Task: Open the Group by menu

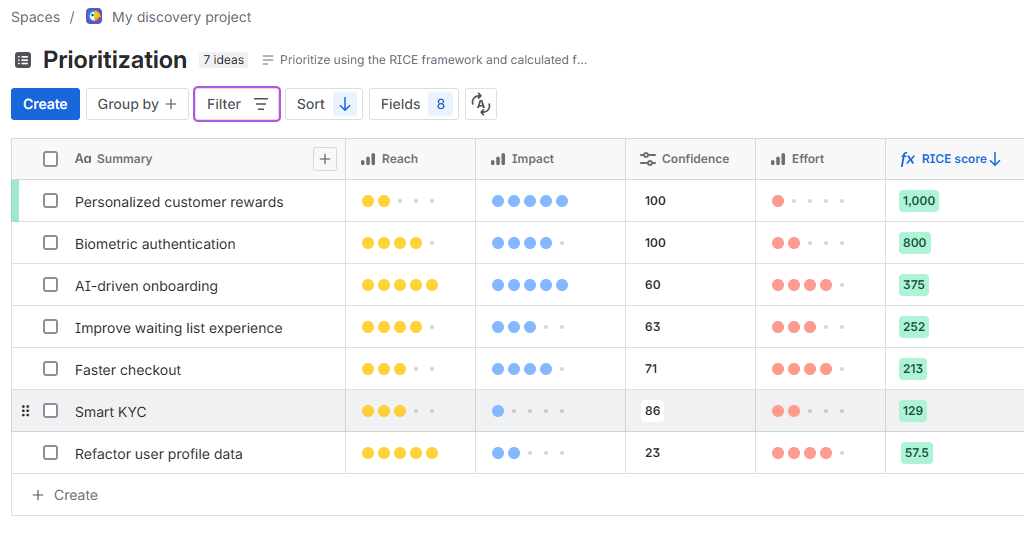Action: coord(137,104)
